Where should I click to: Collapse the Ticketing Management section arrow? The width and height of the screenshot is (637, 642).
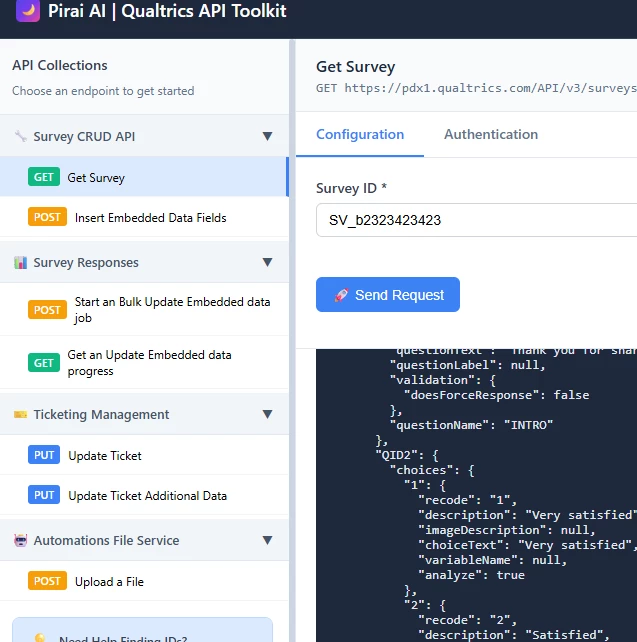coord(267,414)
